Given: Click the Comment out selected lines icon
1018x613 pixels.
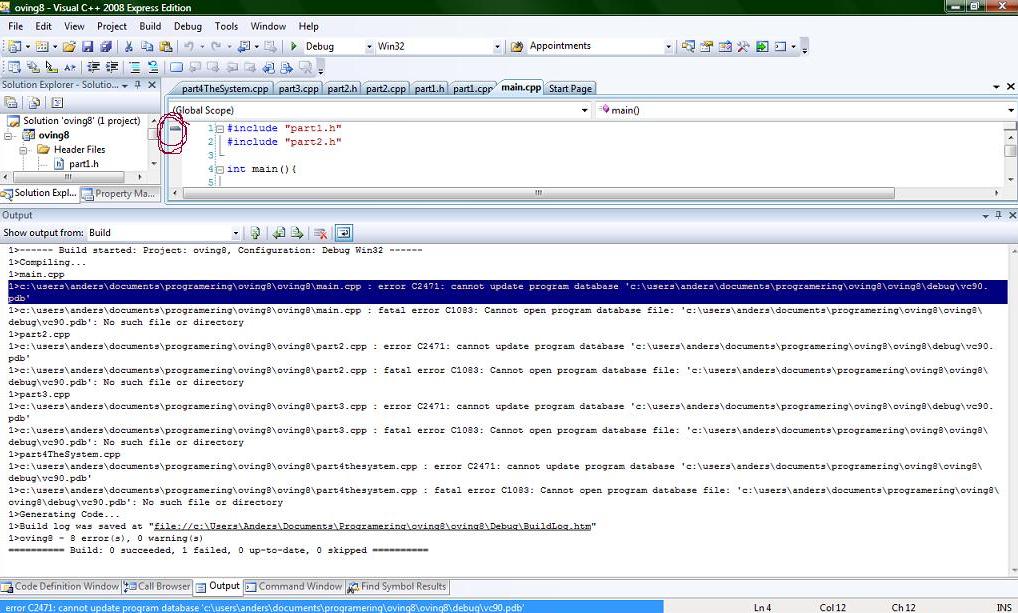Looking at the screenshot, I should click(x=134, y=68).
